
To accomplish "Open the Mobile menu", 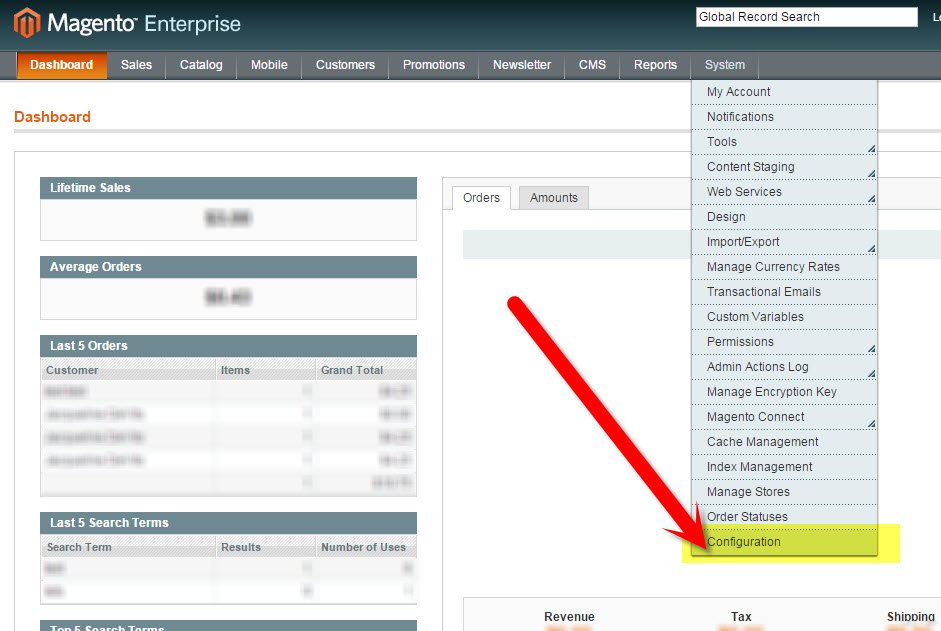I will tap(269, 65).
